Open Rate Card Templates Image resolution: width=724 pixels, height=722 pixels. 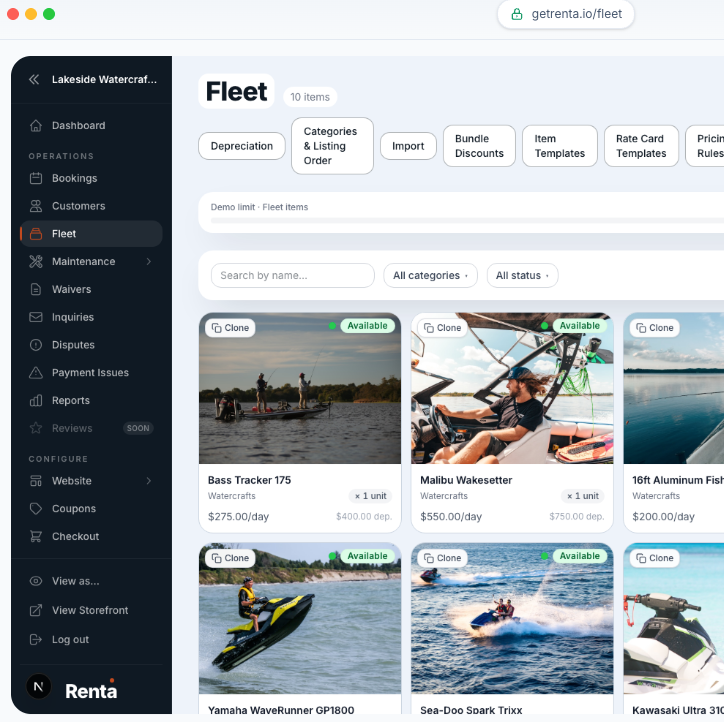click(x=641, y=146)
